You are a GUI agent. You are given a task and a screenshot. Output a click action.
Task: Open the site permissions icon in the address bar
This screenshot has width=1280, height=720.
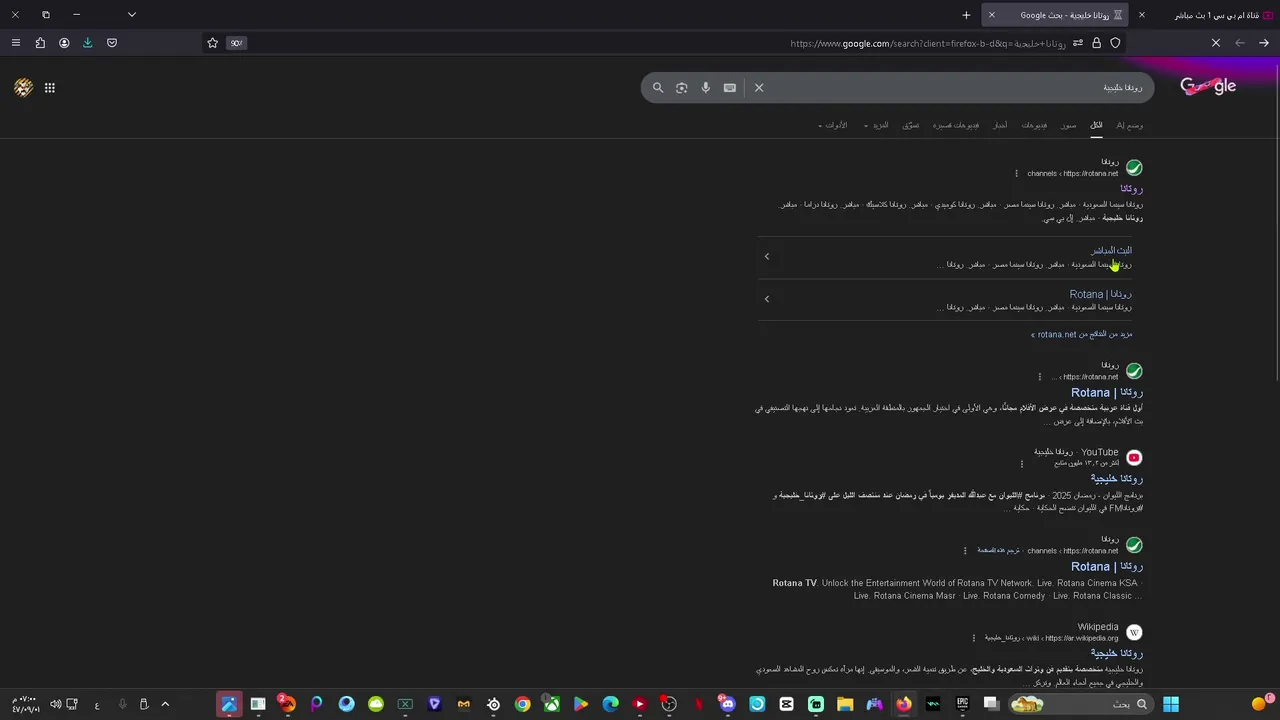coord(1078,43)
